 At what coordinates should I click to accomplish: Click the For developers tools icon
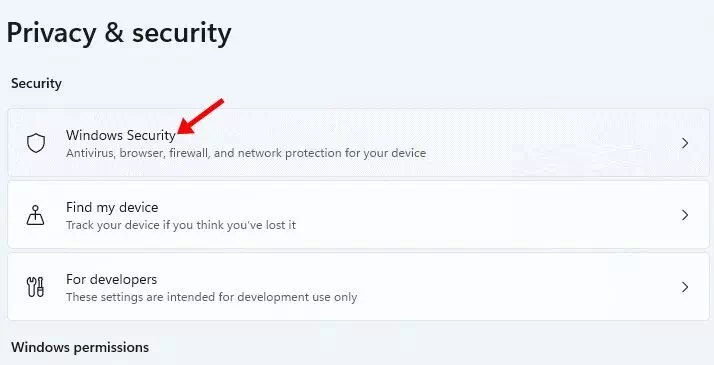click(36, 287)
